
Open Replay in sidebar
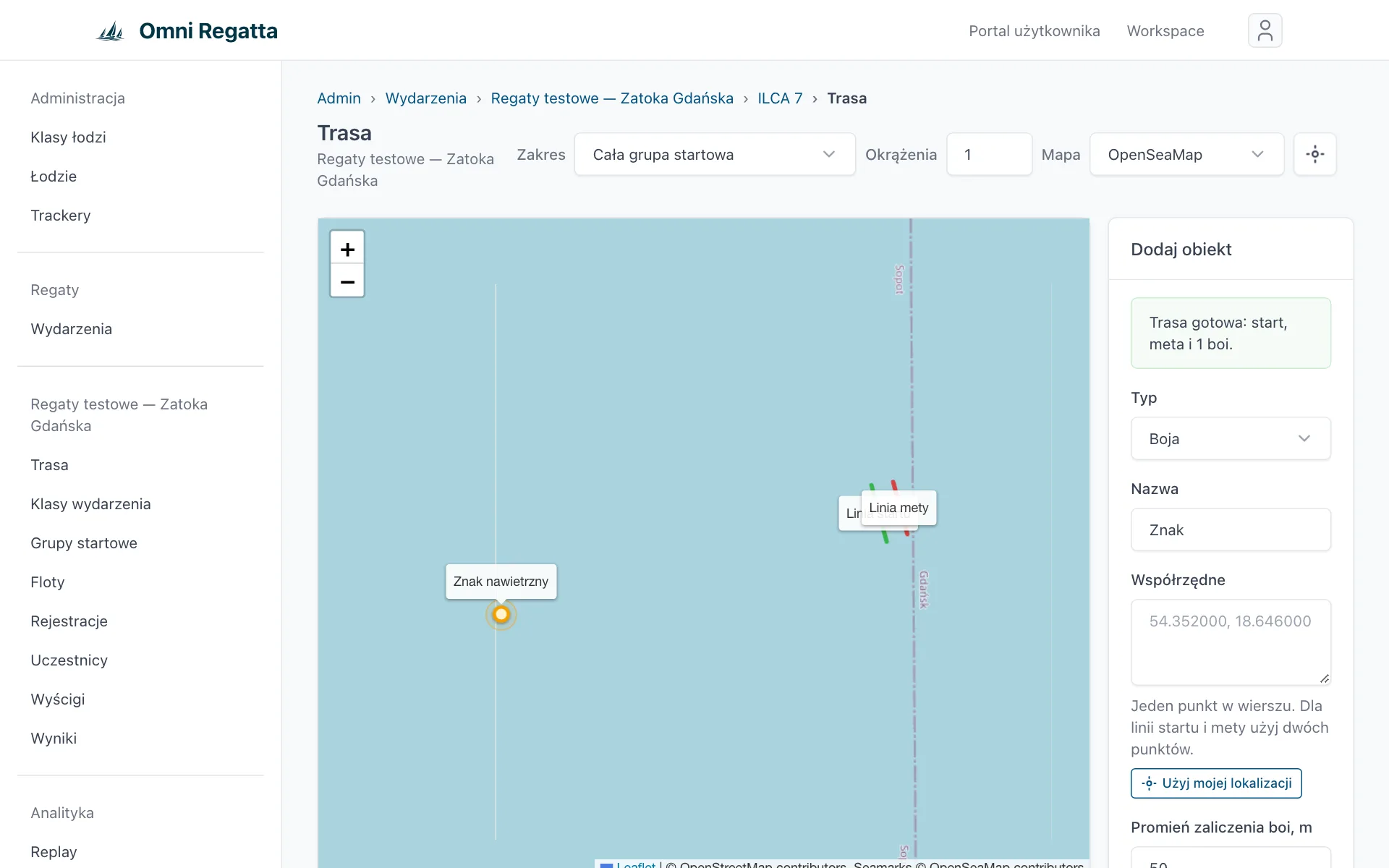(54, 852)
